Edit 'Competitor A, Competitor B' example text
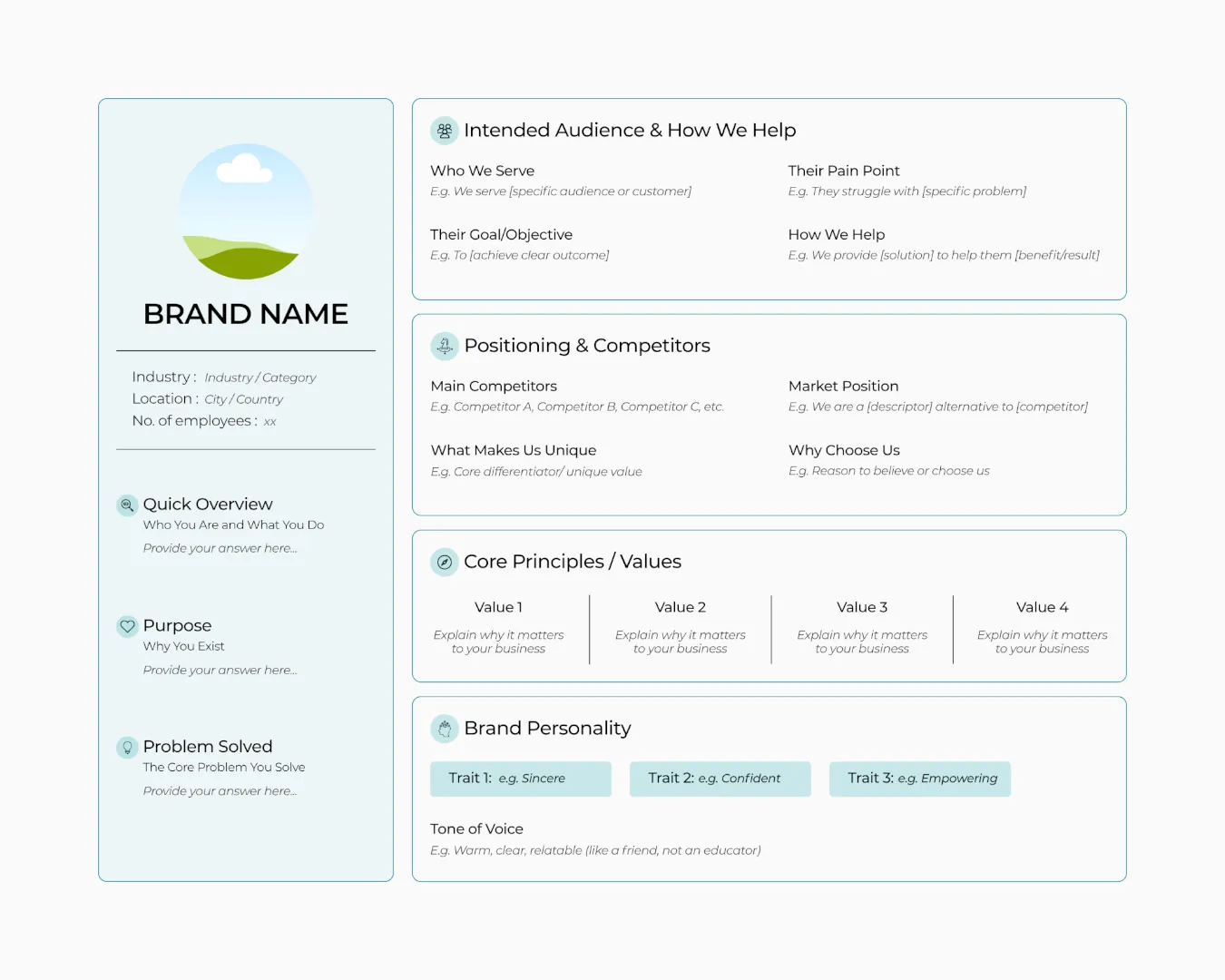Screen dimensions: 1225x980 (x=577, y=407)
